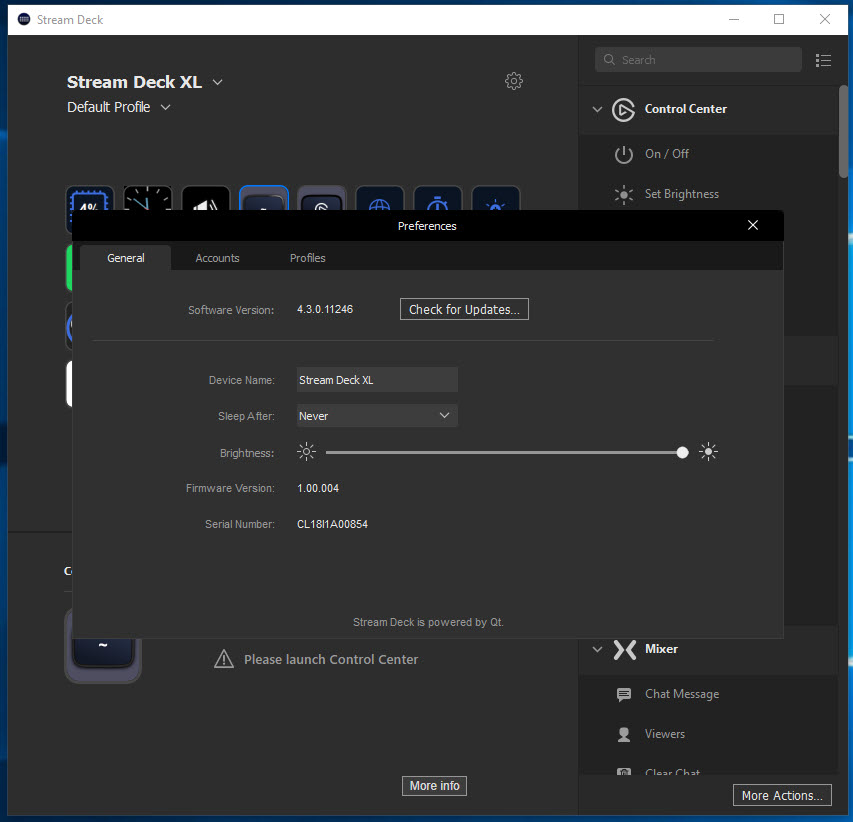Open preferences with the gear icon
The height and width of the screenshot is (822, 853).
[514, 81]
